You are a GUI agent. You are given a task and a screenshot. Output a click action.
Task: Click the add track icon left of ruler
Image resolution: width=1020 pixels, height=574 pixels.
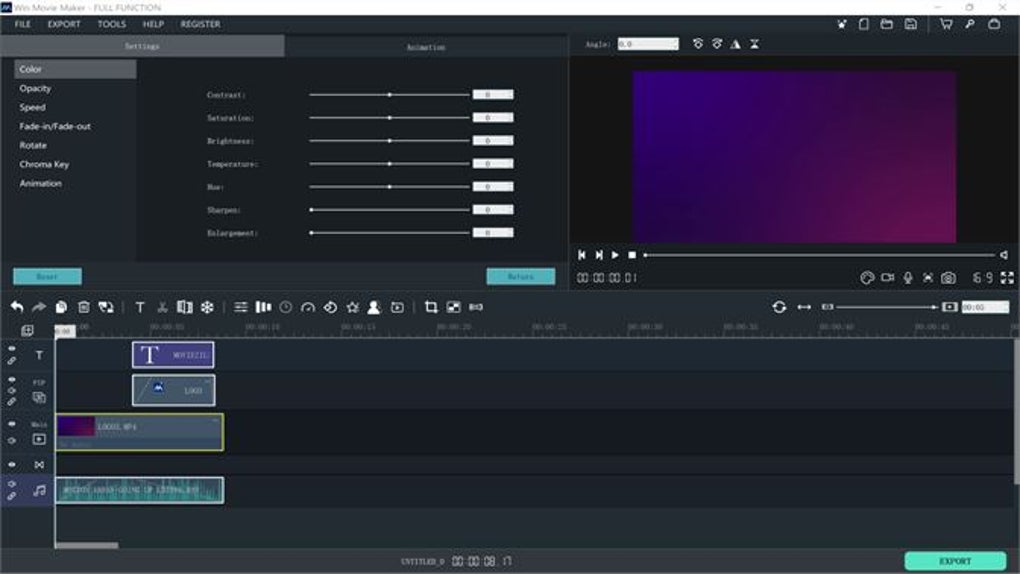pyautogui.click(x=27, y=331)
